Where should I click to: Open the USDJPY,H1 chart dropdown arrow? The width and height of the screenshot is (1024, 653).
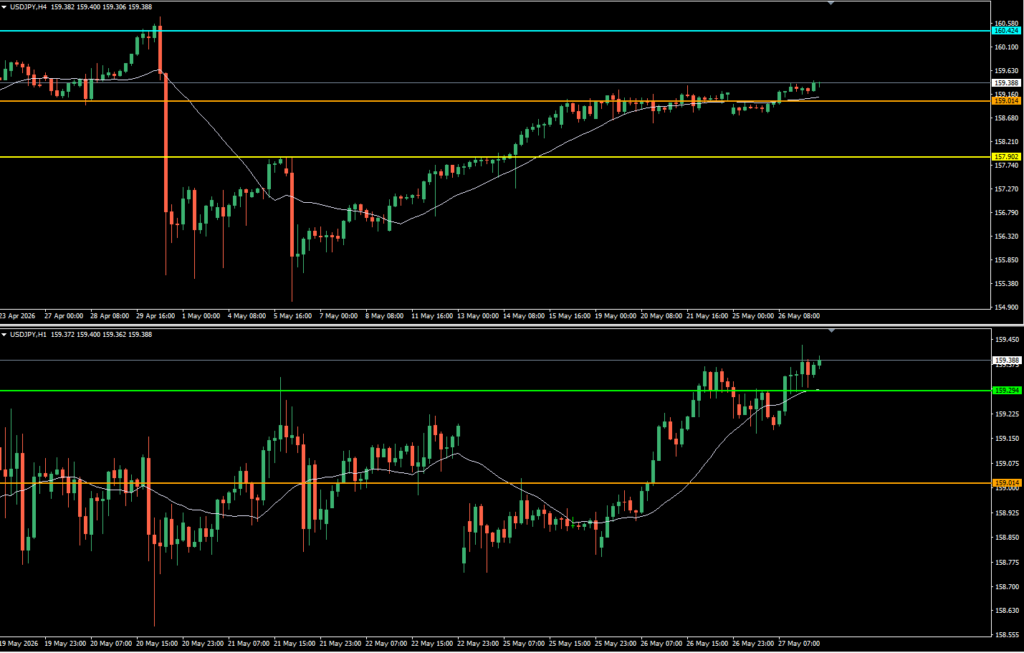(x=5, y=334)
